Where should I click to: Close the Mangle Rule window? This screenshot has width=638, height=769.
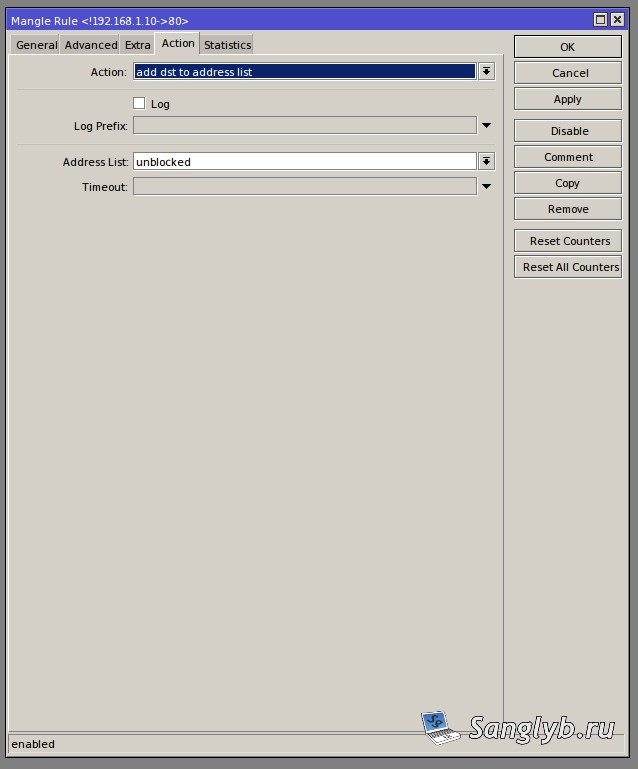[617, 20]
